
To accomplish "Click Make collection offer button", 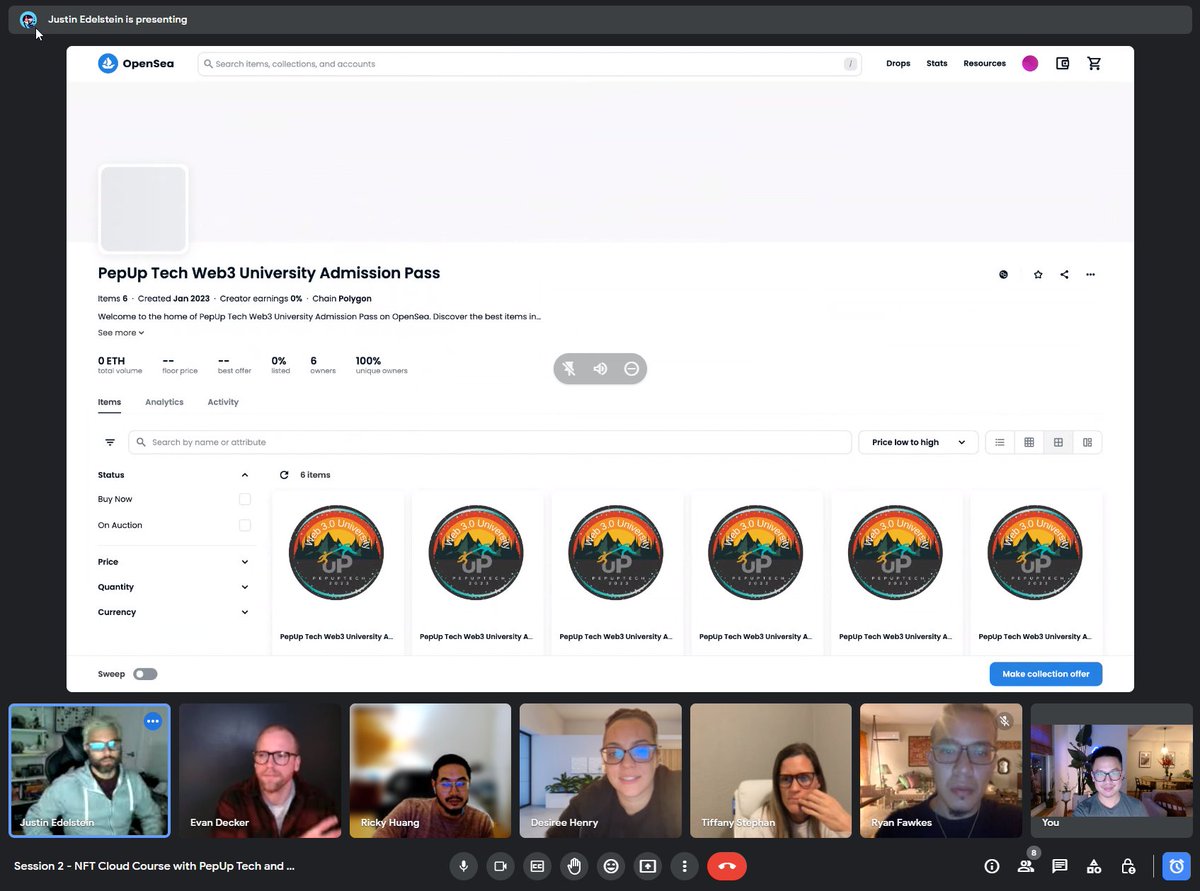I will point(1046,674).
